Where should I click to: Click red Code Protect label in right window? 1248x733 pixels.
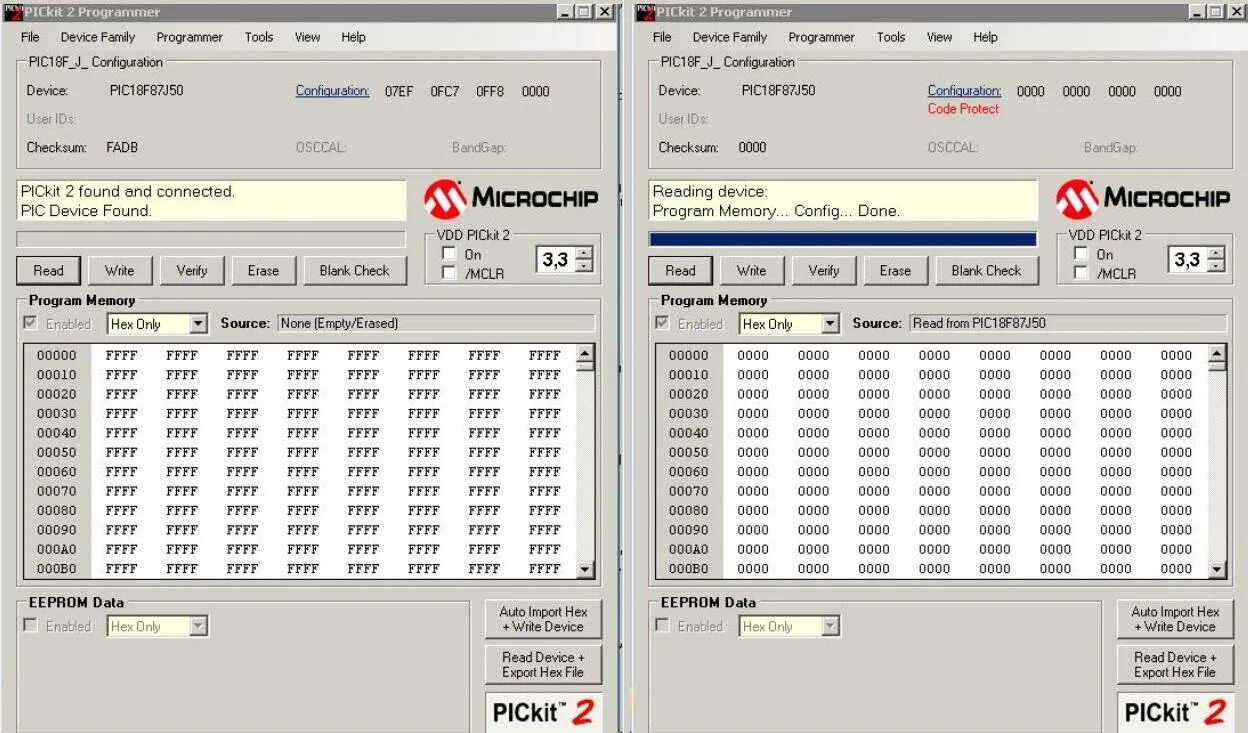coord(963,109)
